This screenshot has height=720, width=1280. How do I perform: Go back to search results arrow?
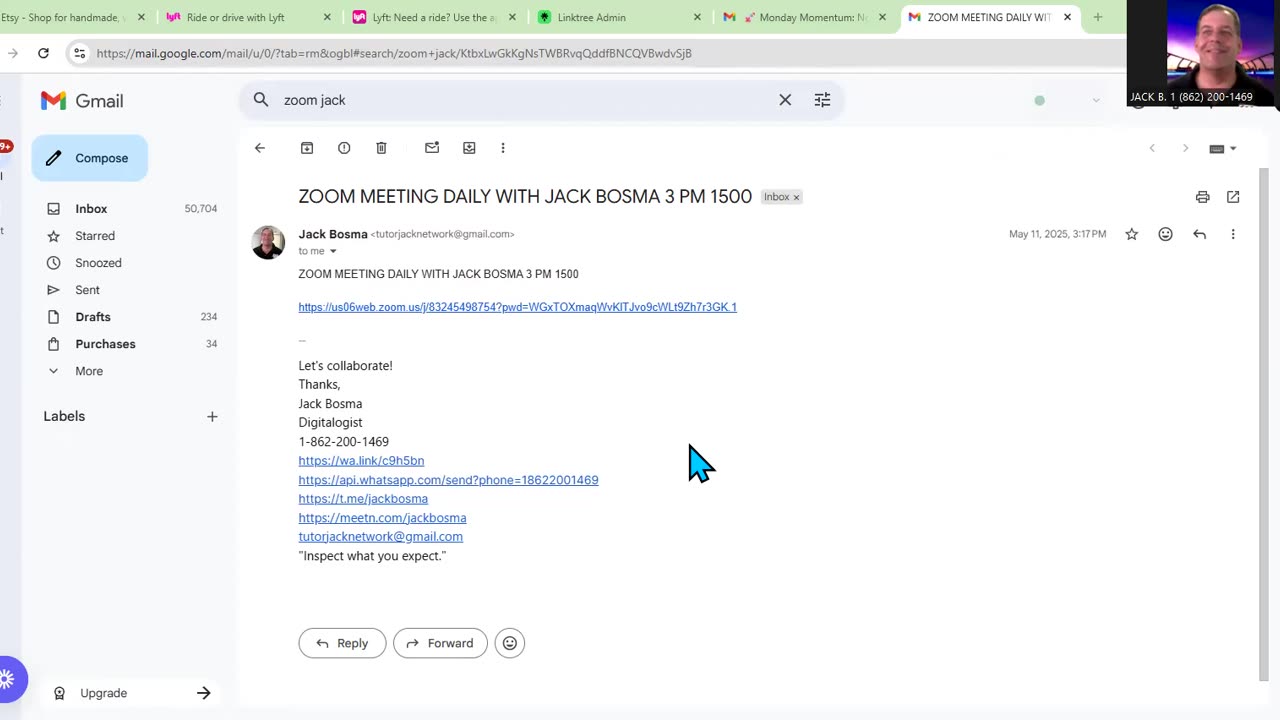pos(260,148)
